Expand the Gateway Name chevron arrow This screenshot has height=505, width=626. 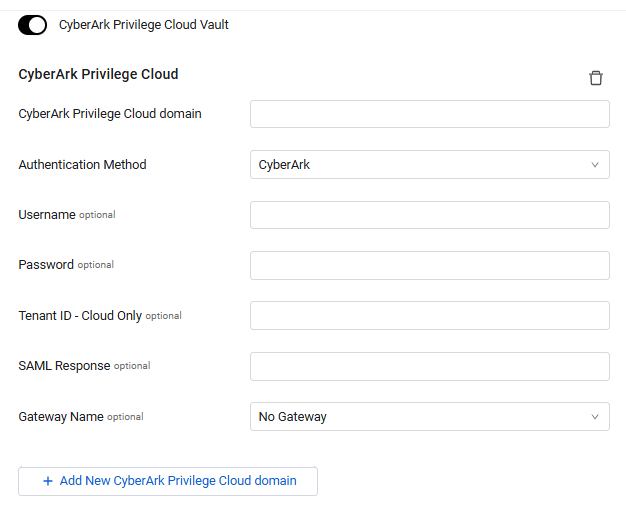(x=595, y=417)
